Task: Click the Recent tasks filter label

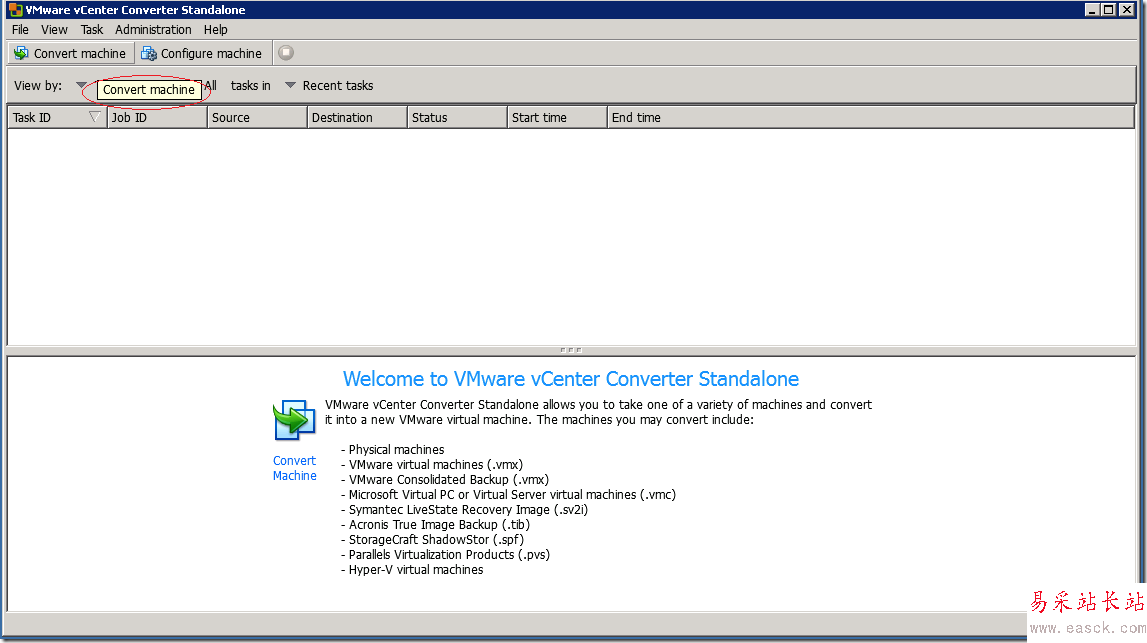Action: coord(338,86)
